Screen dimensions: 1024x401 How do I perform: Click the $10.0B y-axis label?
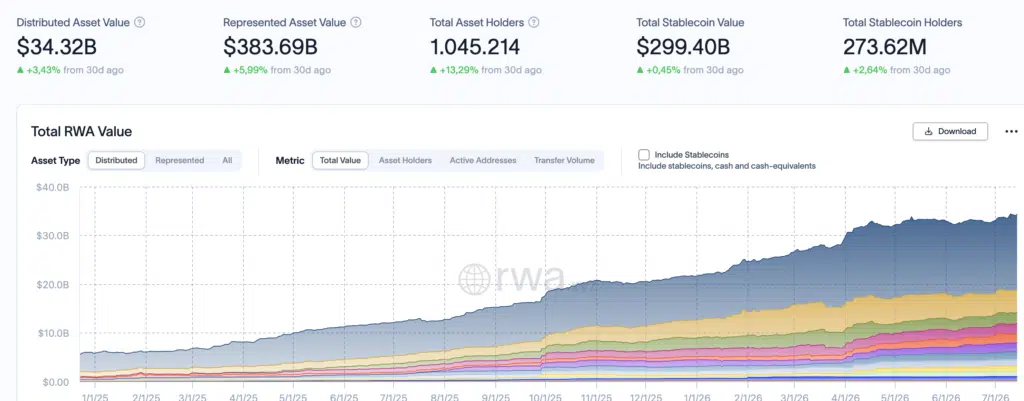52,333
